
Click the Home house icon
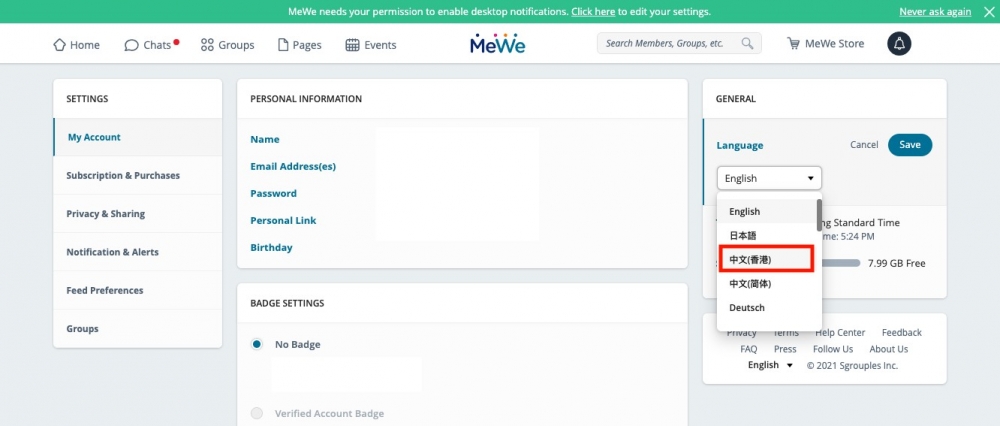tap(59, 45)
